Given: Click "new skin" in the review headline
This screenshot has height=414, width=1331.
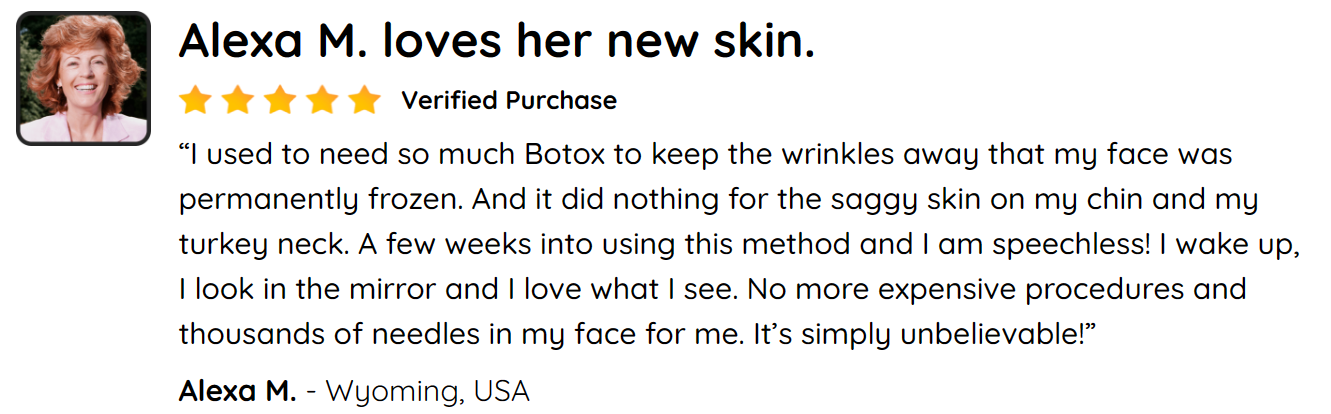Looking at the screenshot, I should coord(709,41).
